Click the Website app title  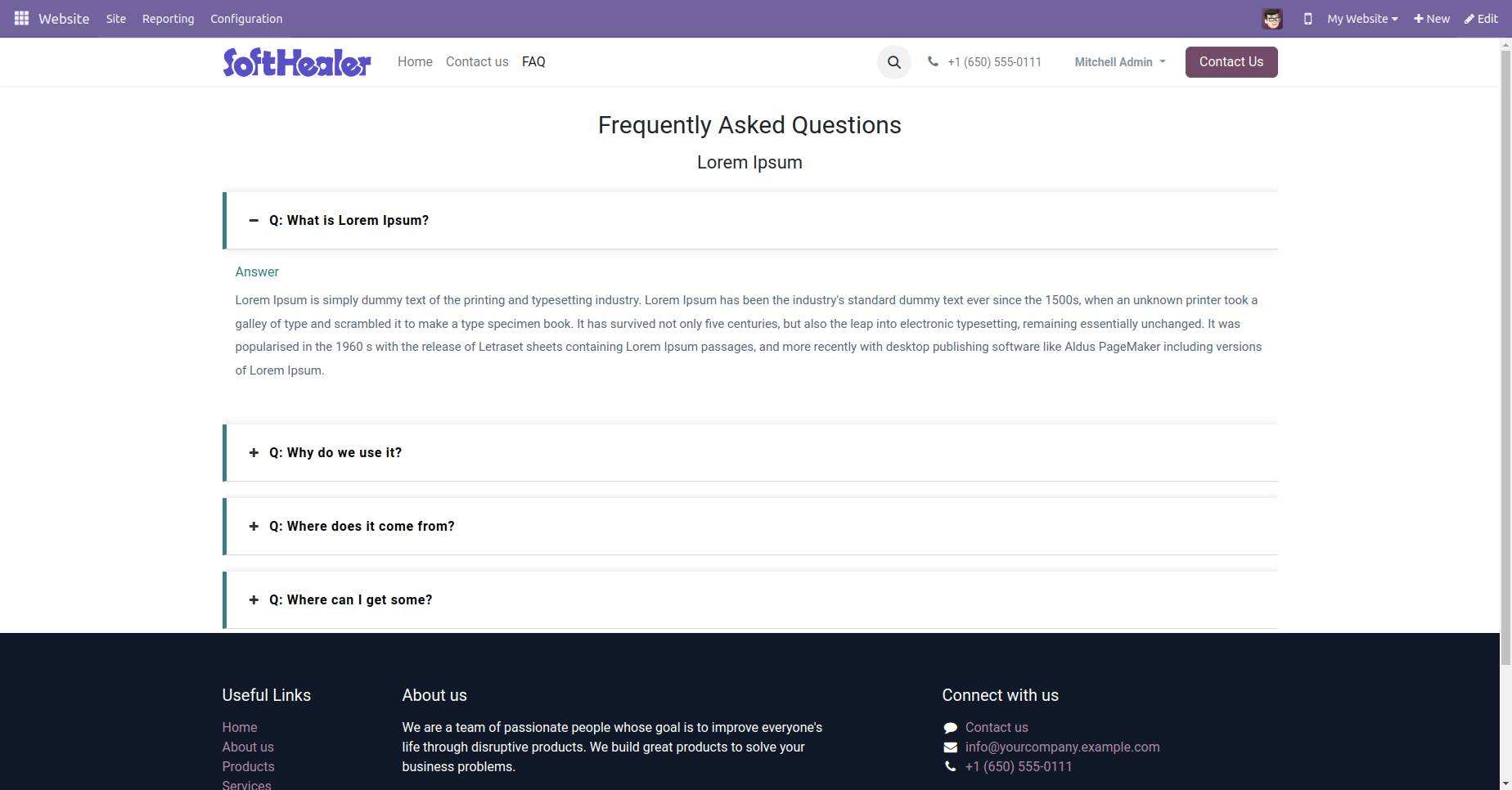coord(64,19)
